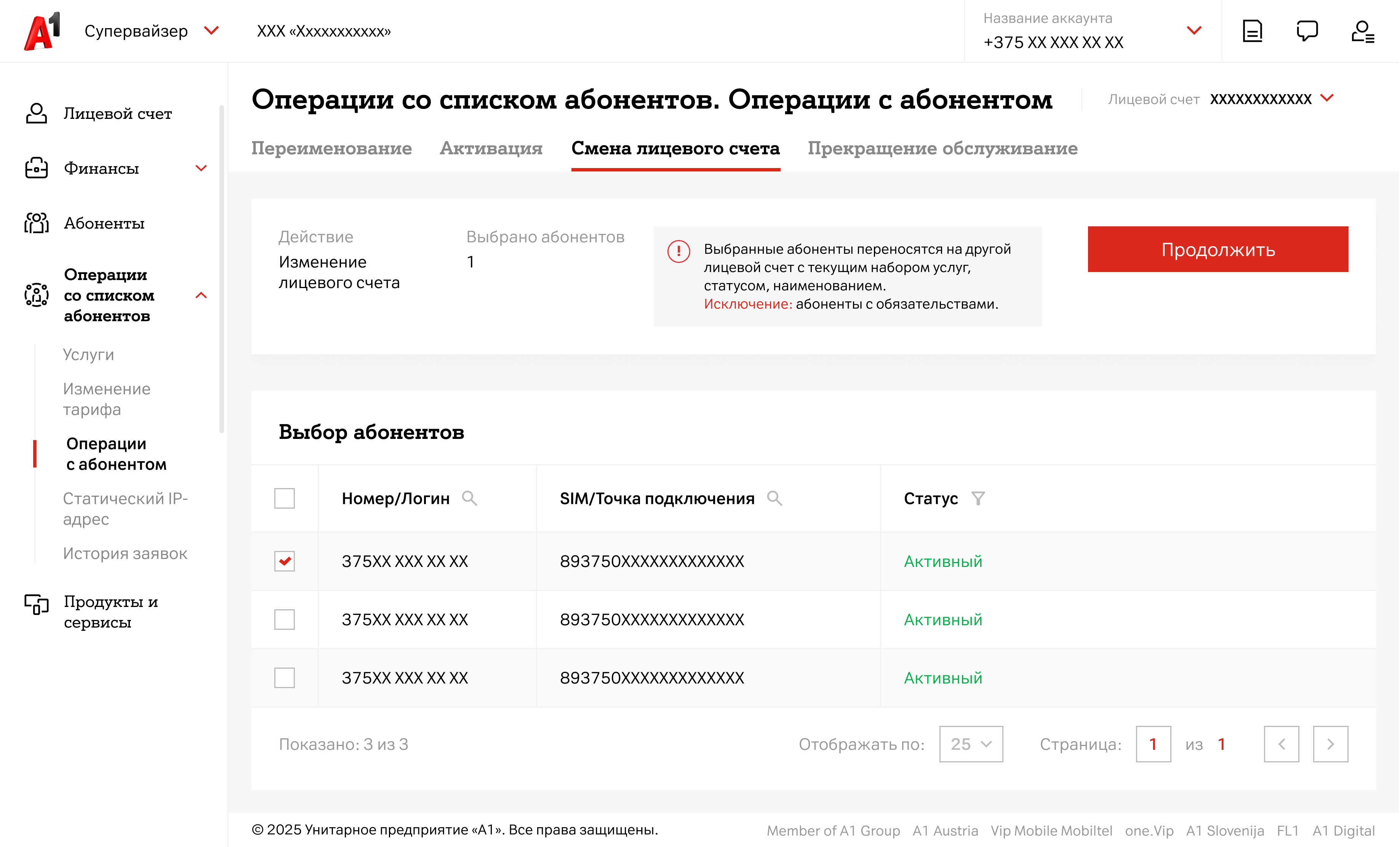Image resolution: width=1400 pixels, height=847 pixels.
Task: Click the page number input field
Action: pos(1153,744)
